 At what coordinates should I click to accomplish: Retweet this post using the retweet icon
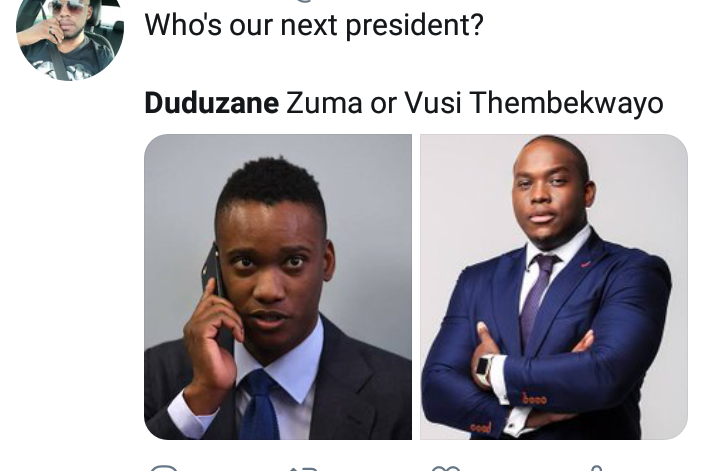303,468
